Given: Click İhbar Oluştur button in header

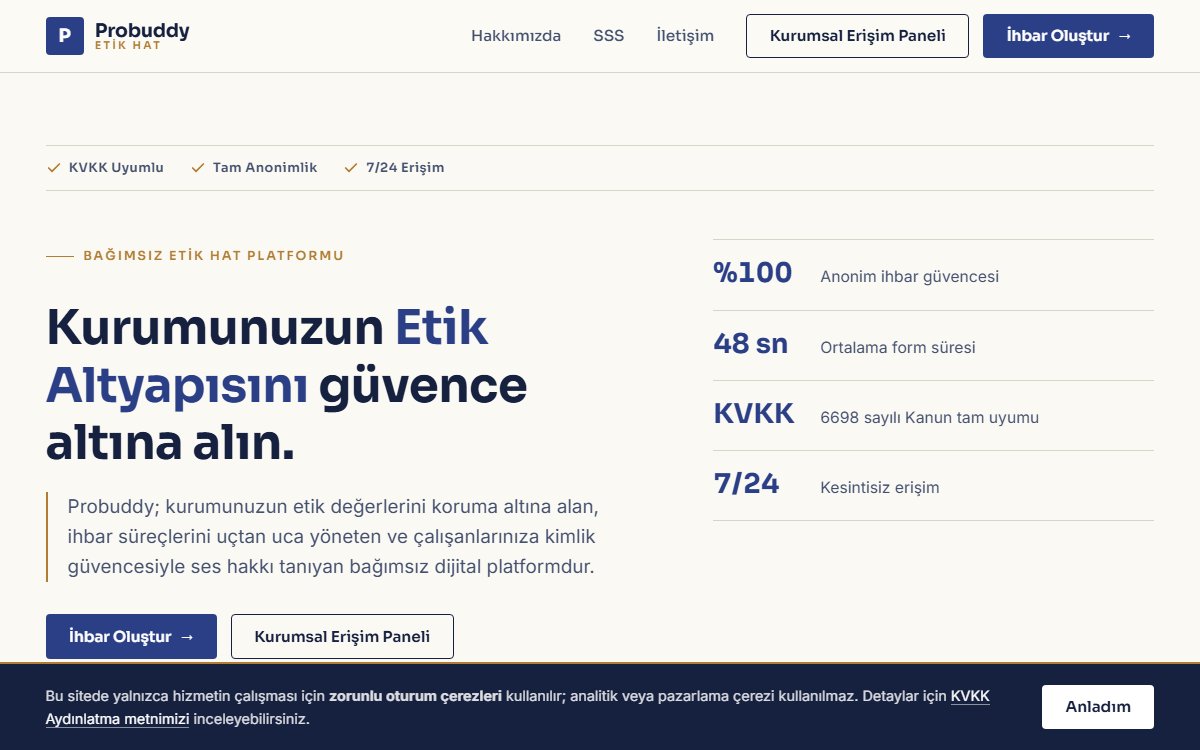Looking at the screenshot, I should click(x=1068, y=36).
